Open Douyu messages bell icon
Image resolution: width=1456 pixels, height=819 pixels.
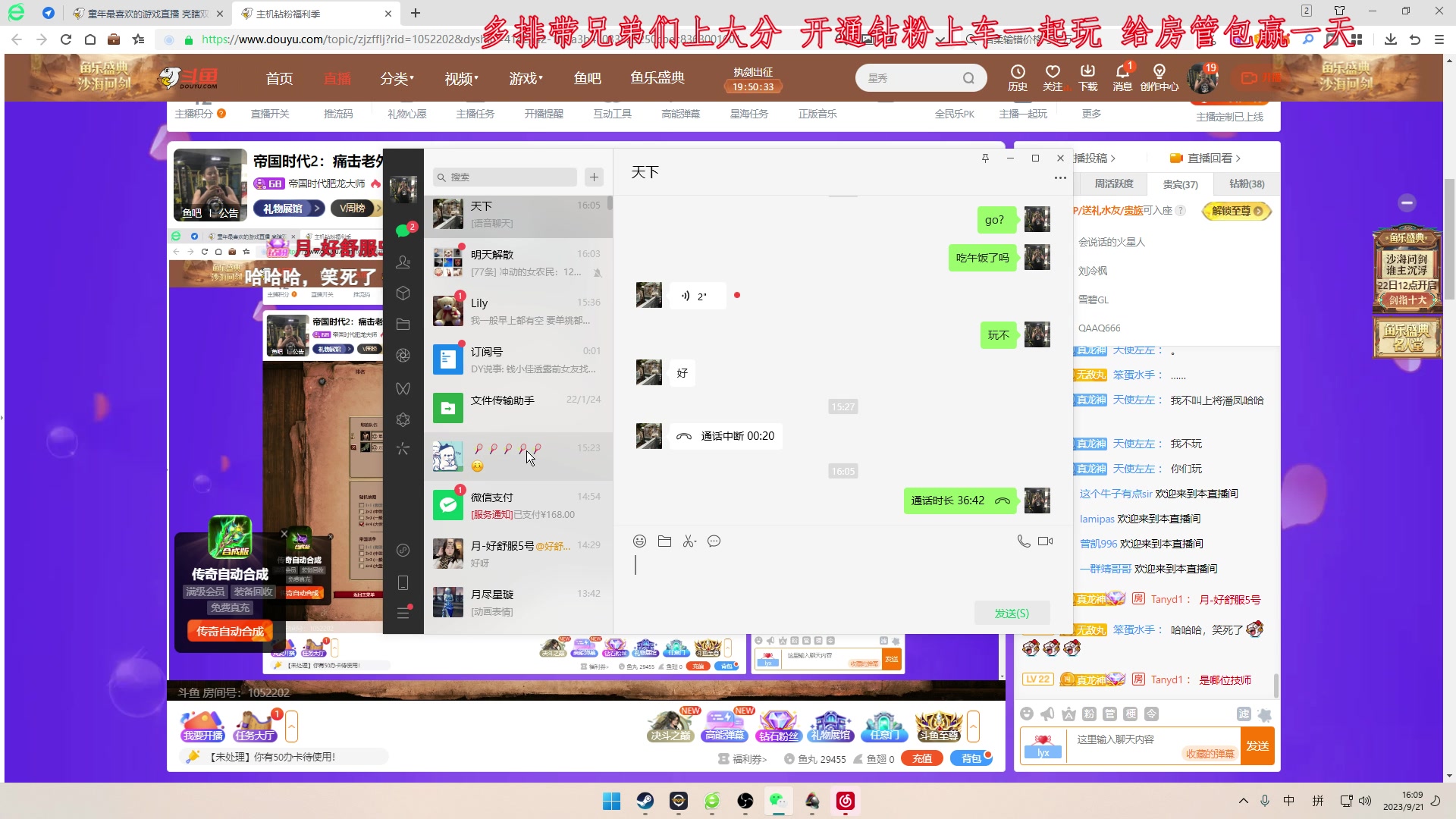tap(1122, 77)
